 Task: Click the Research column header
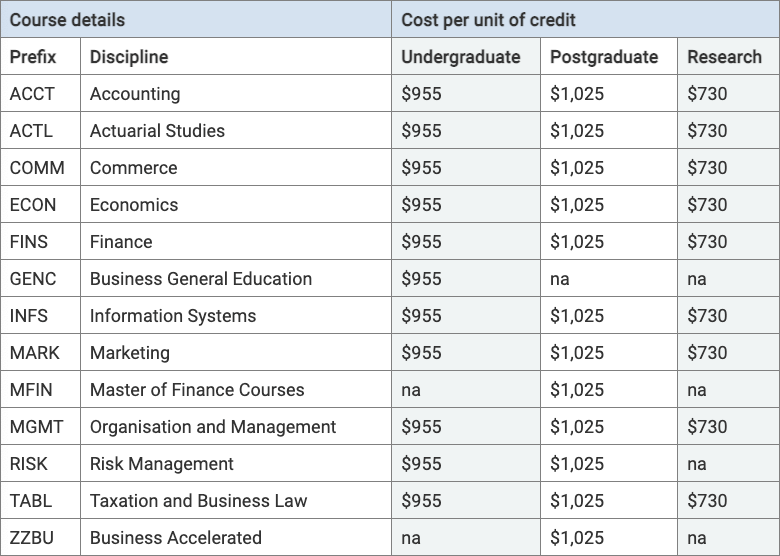[x=724, y=57]
